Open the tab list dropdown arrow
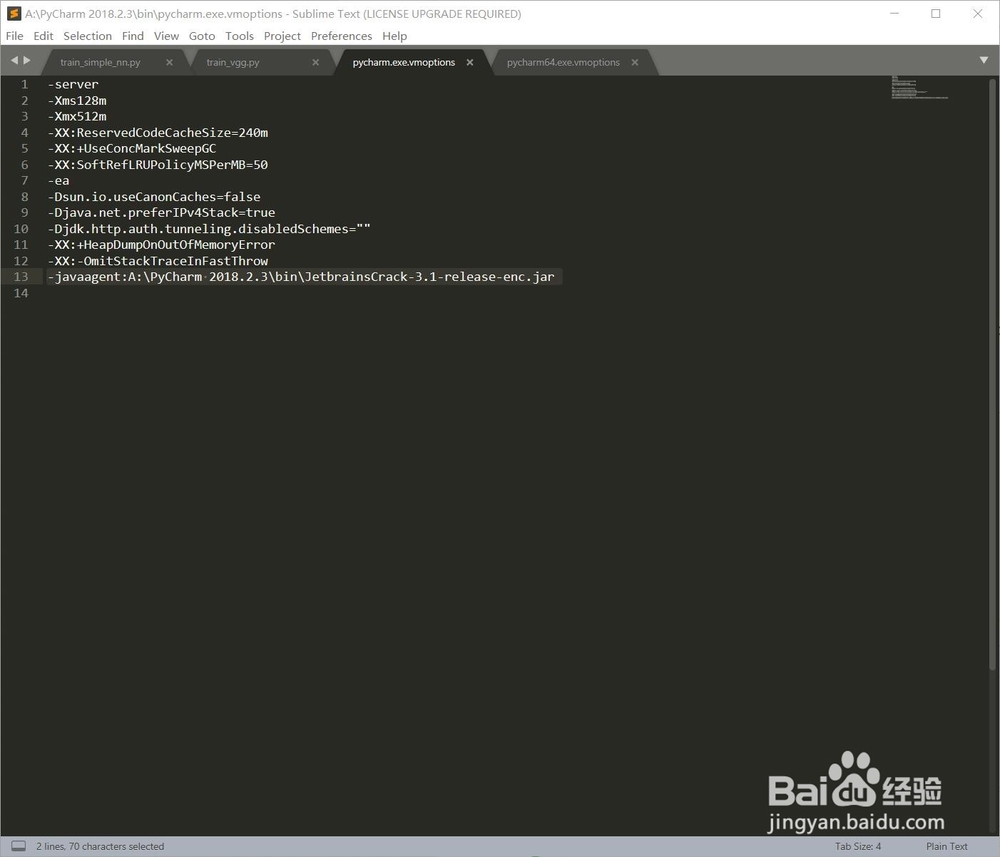 click(983, 60)
